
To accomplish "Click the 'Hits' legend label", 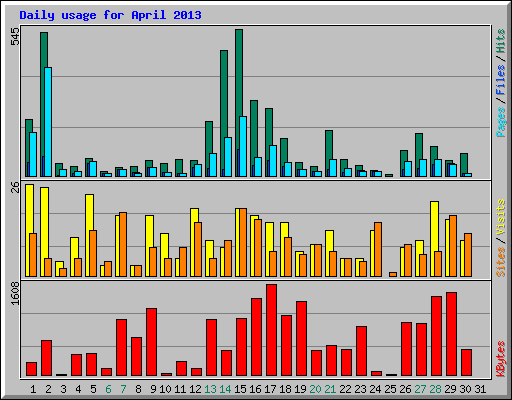I will pyautogui.click(x=500, y=41).
